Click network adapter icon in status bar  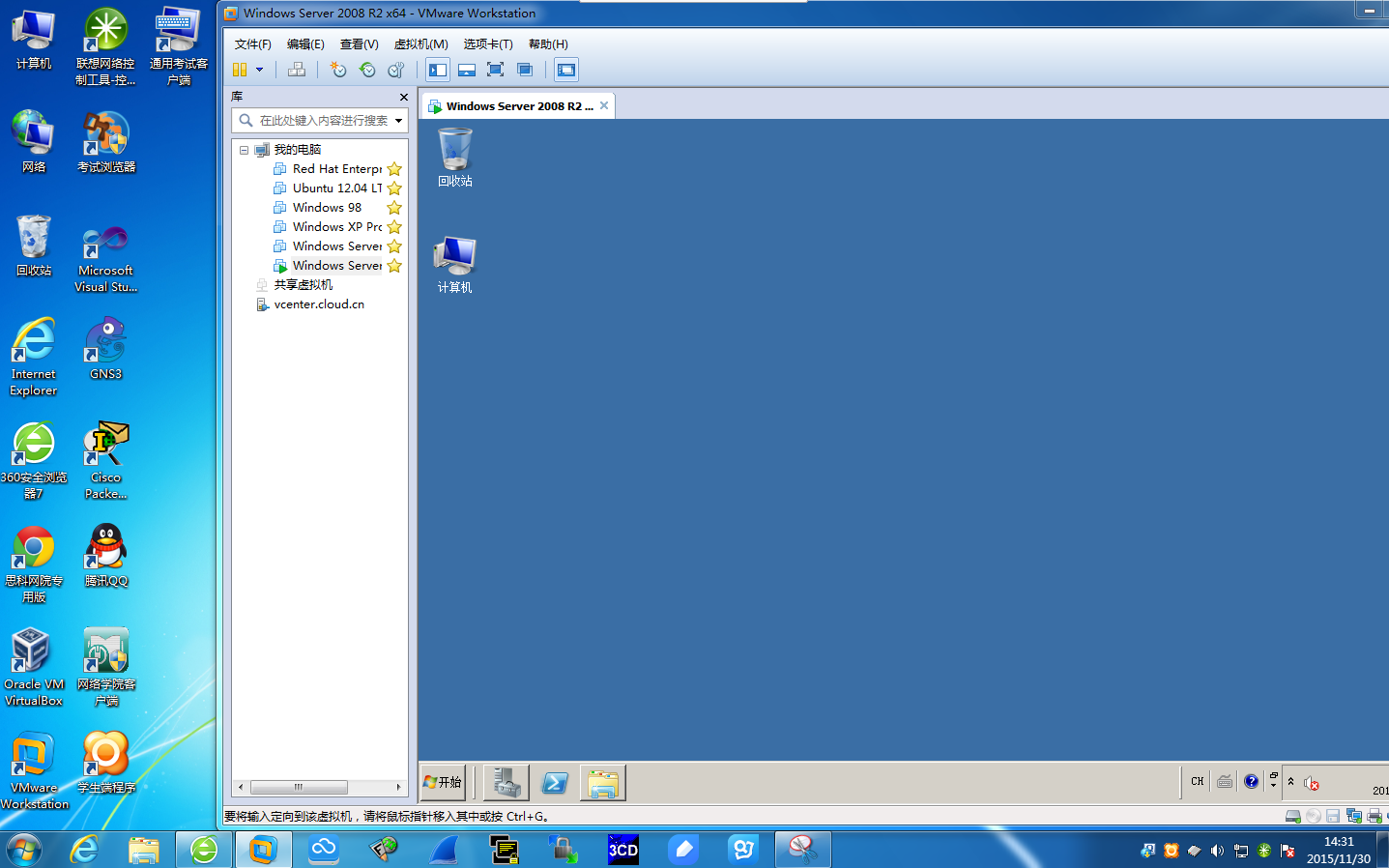tap(1354, 816)
